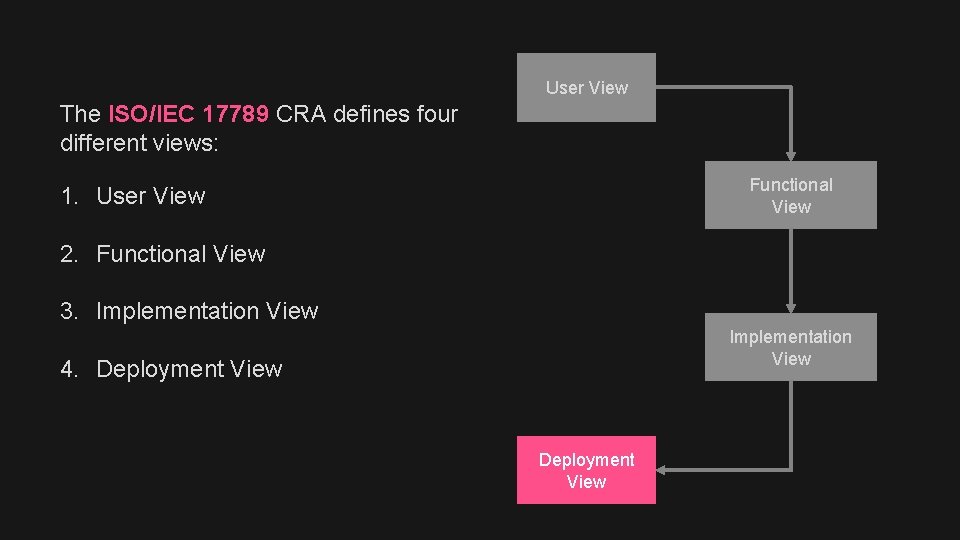960x540 pixels.
Task: Click the arrowhead entering the Functional View box
Action: [791, 155]
